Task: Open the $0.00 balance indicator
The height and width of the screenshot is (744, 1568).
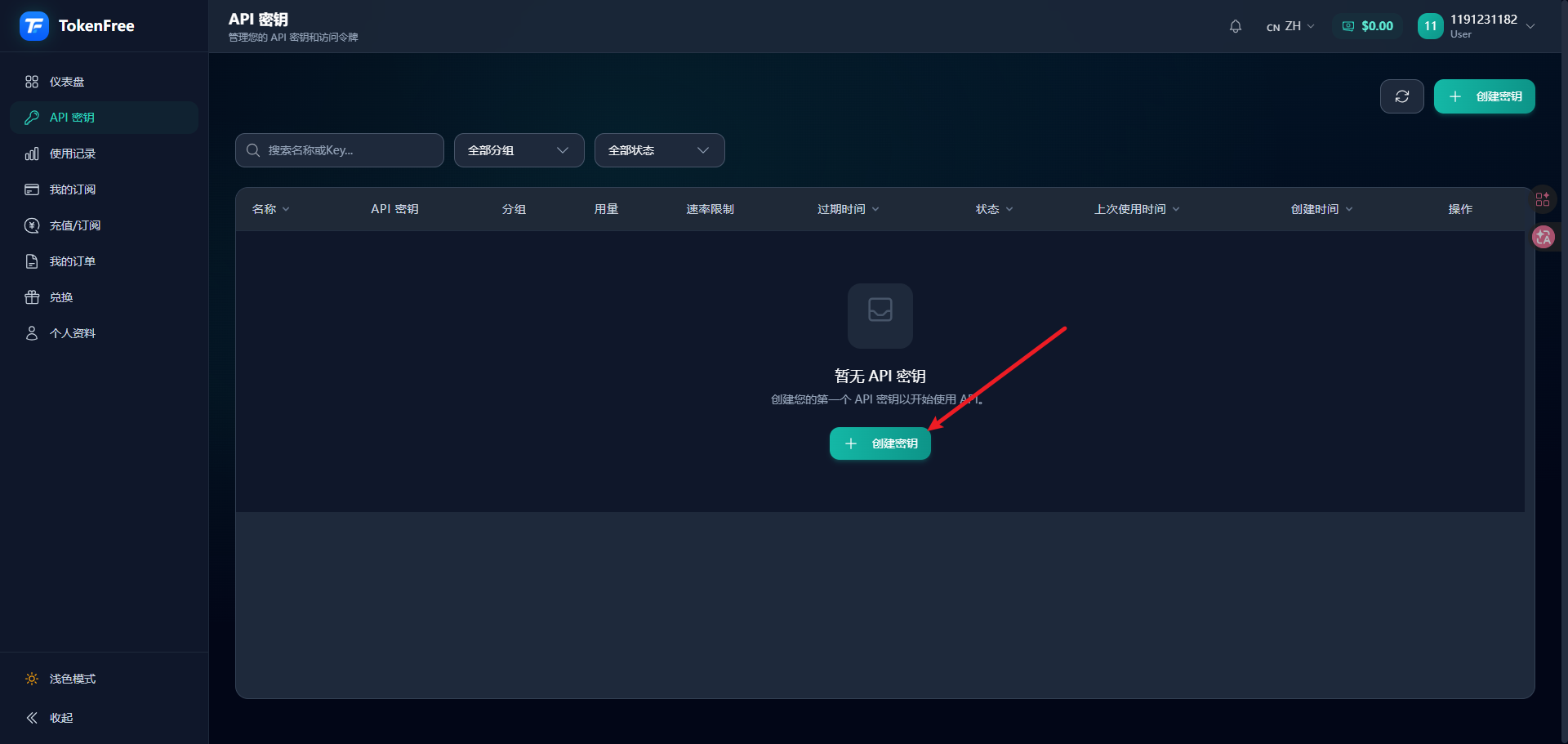Action: click(x=1368, y=26)
